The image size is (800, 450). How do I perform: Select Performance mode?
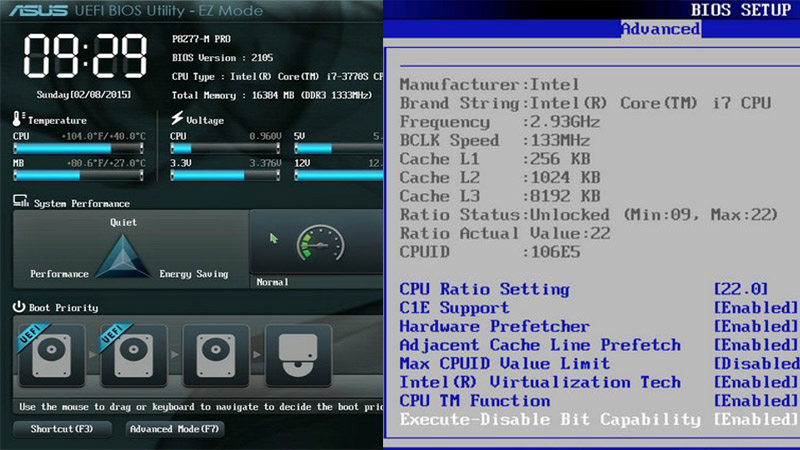(x=59, y=274)
